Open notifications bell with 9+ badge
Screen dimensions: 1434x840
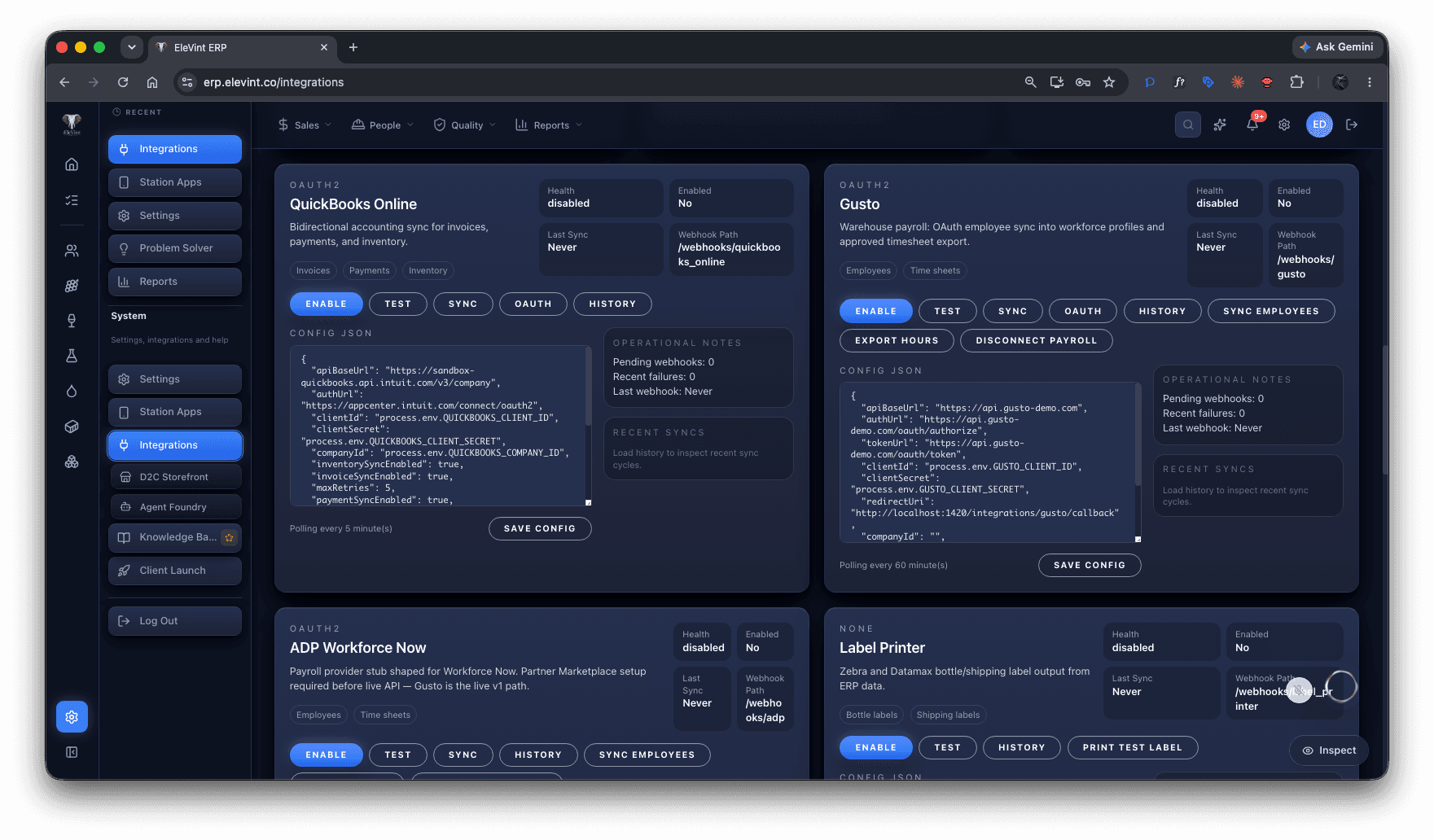coord(1252,125)
